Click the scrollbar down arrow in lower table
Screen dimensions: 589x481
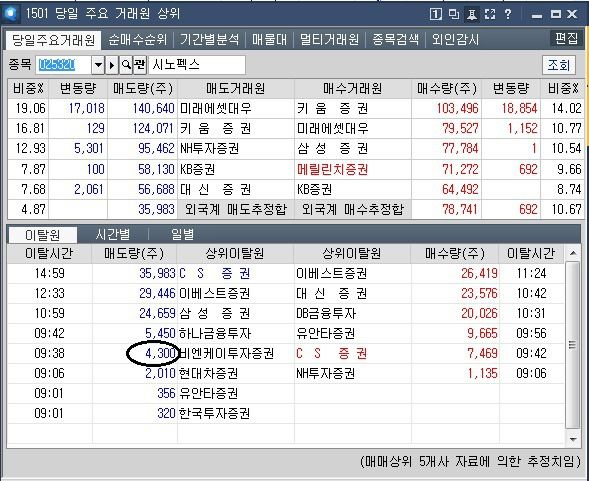pos(573,439)
